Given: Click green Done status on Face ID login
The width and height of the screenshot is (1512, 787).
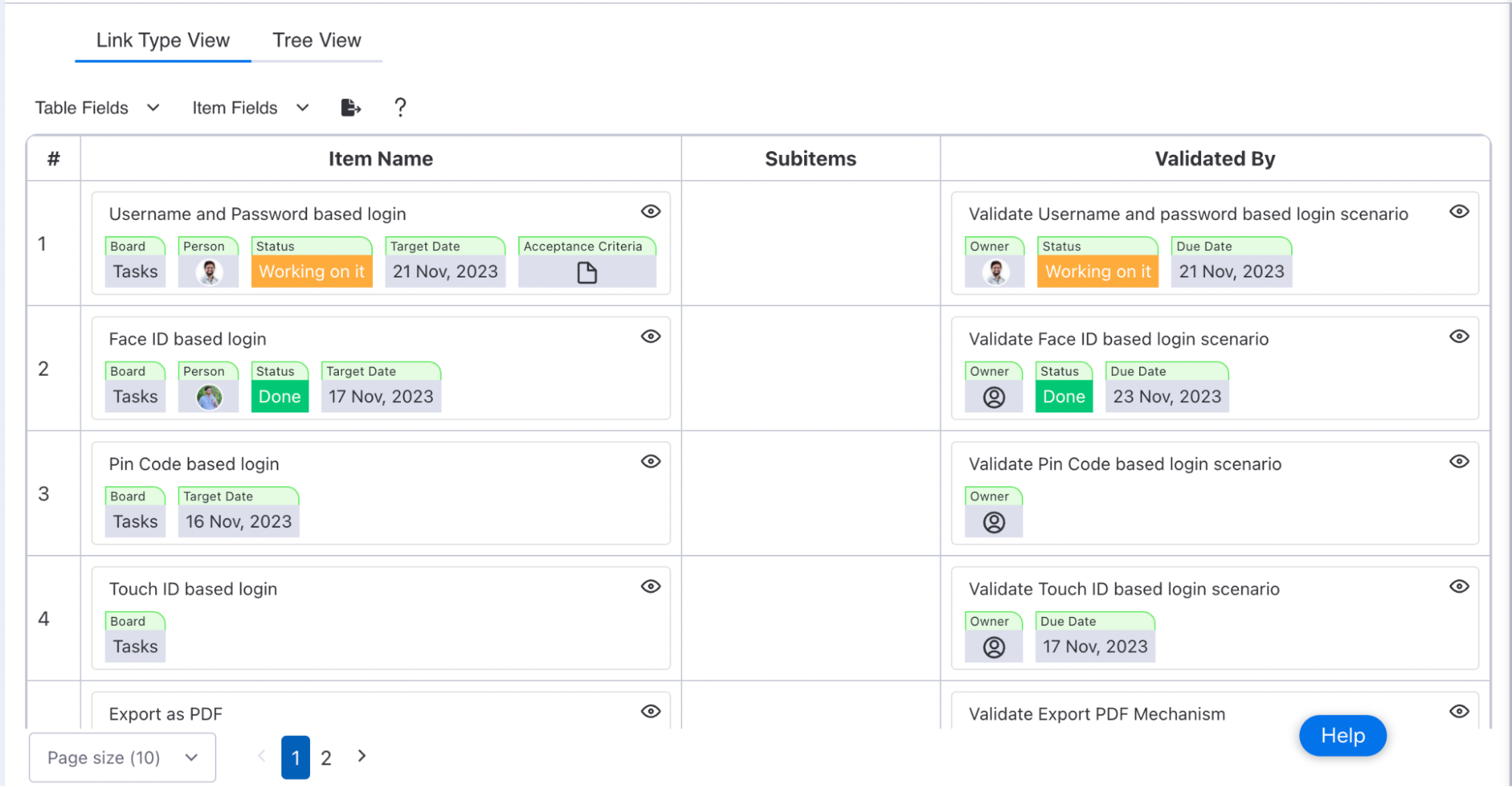Looking at the screenshot, I should coord(280,397).
